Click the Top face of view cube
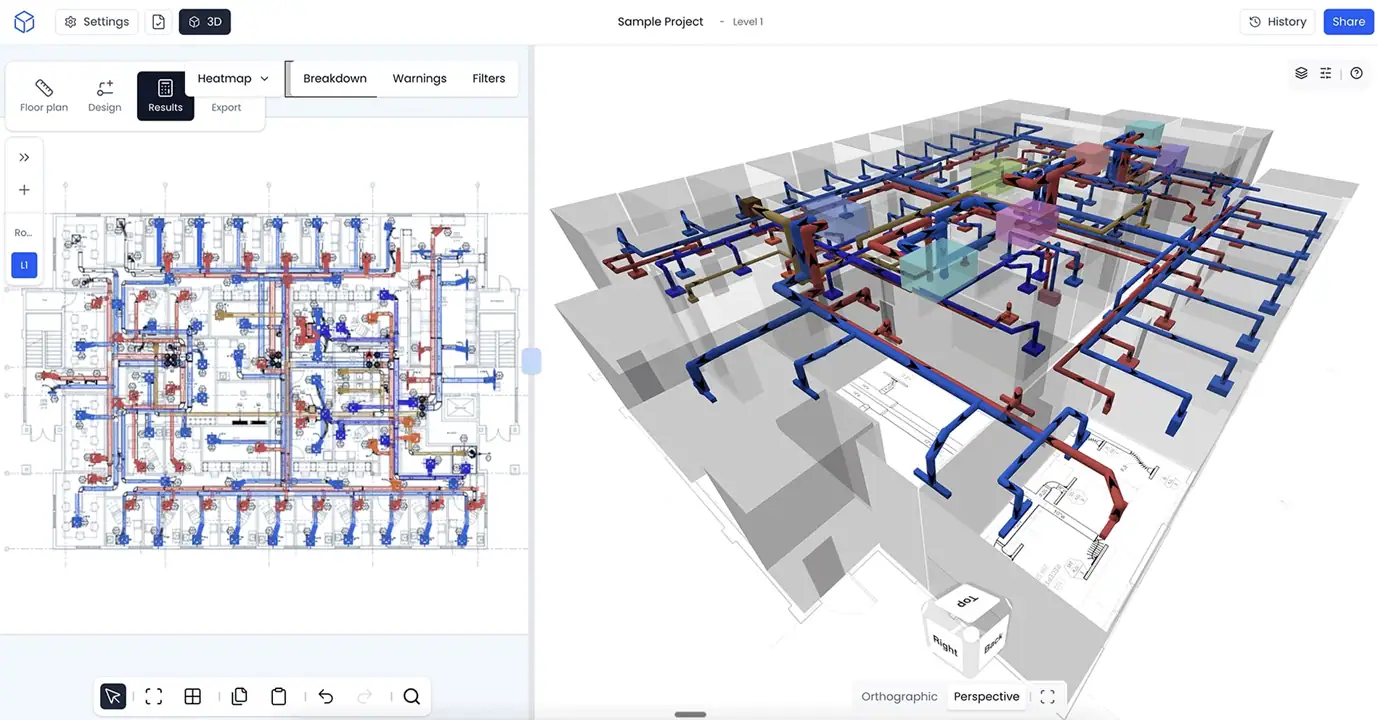Viewport: 1378px width, 720px height. coord(967,603)
